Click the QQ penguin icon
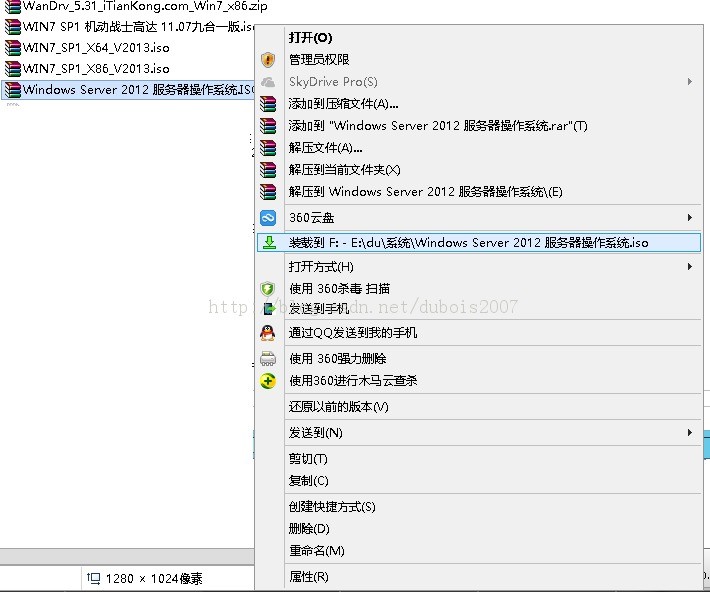The width and height of the screenshot is (710, 592). pos(267,333)
